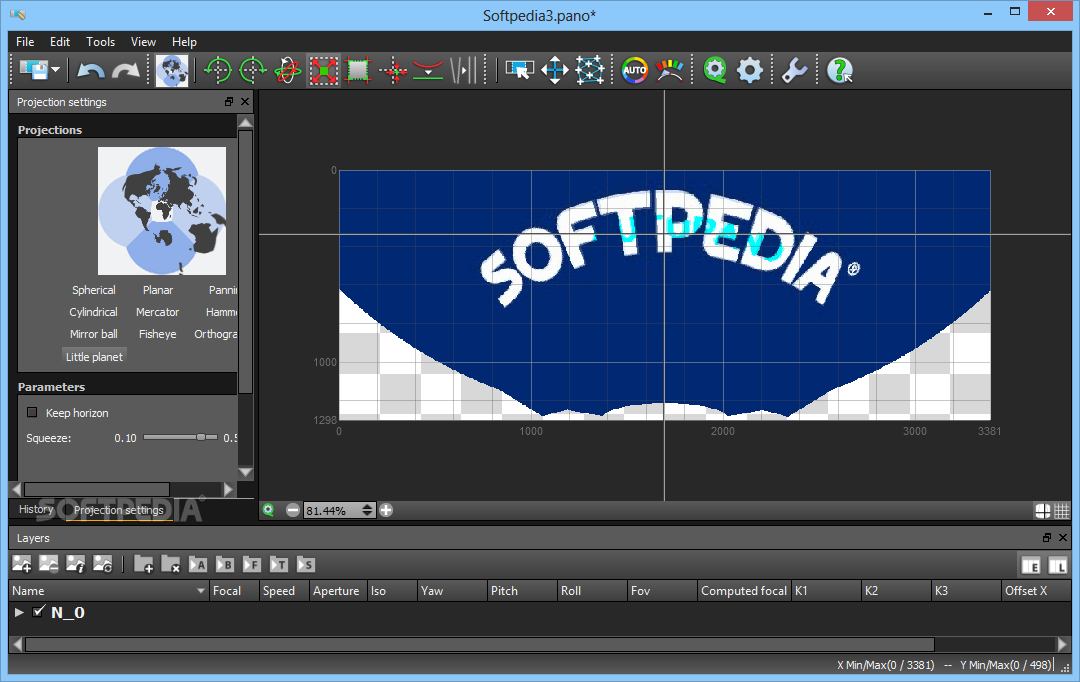Click the Squeeze slider handle
The image size is (1080, 682).
200,437
